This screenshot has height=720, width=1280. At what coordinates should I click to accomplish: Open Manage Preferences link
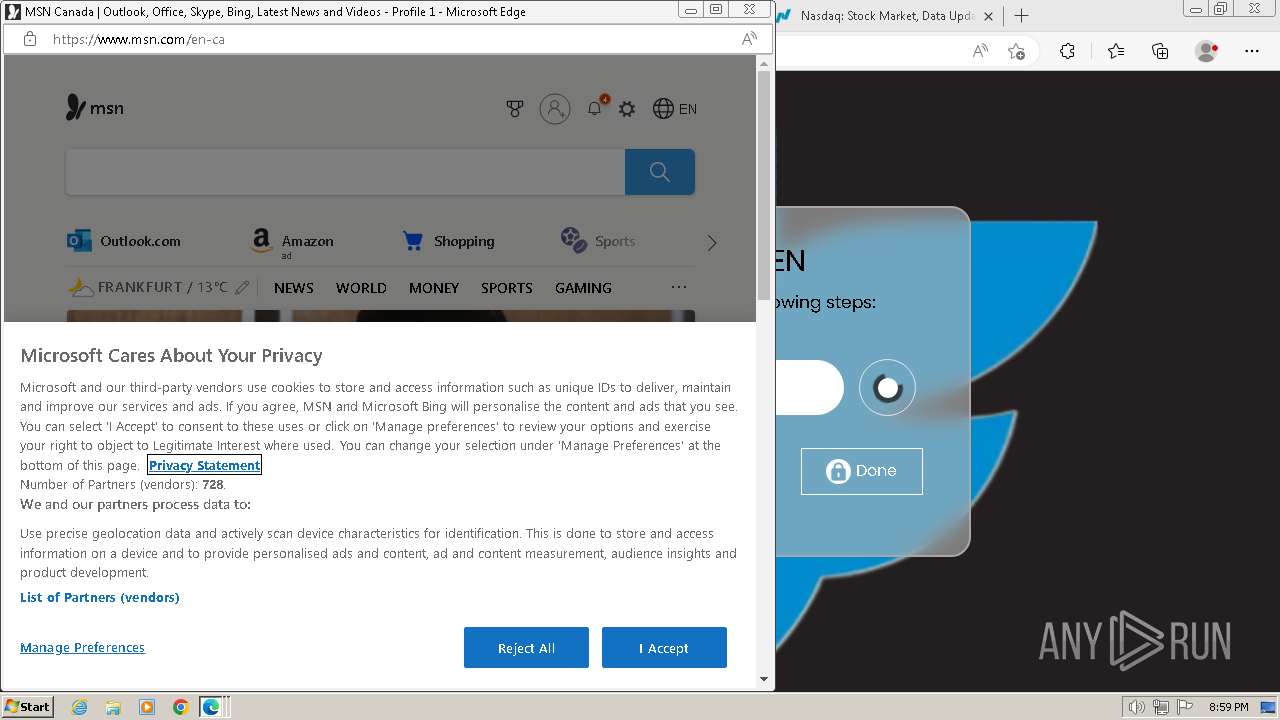[x=82, y=647]
